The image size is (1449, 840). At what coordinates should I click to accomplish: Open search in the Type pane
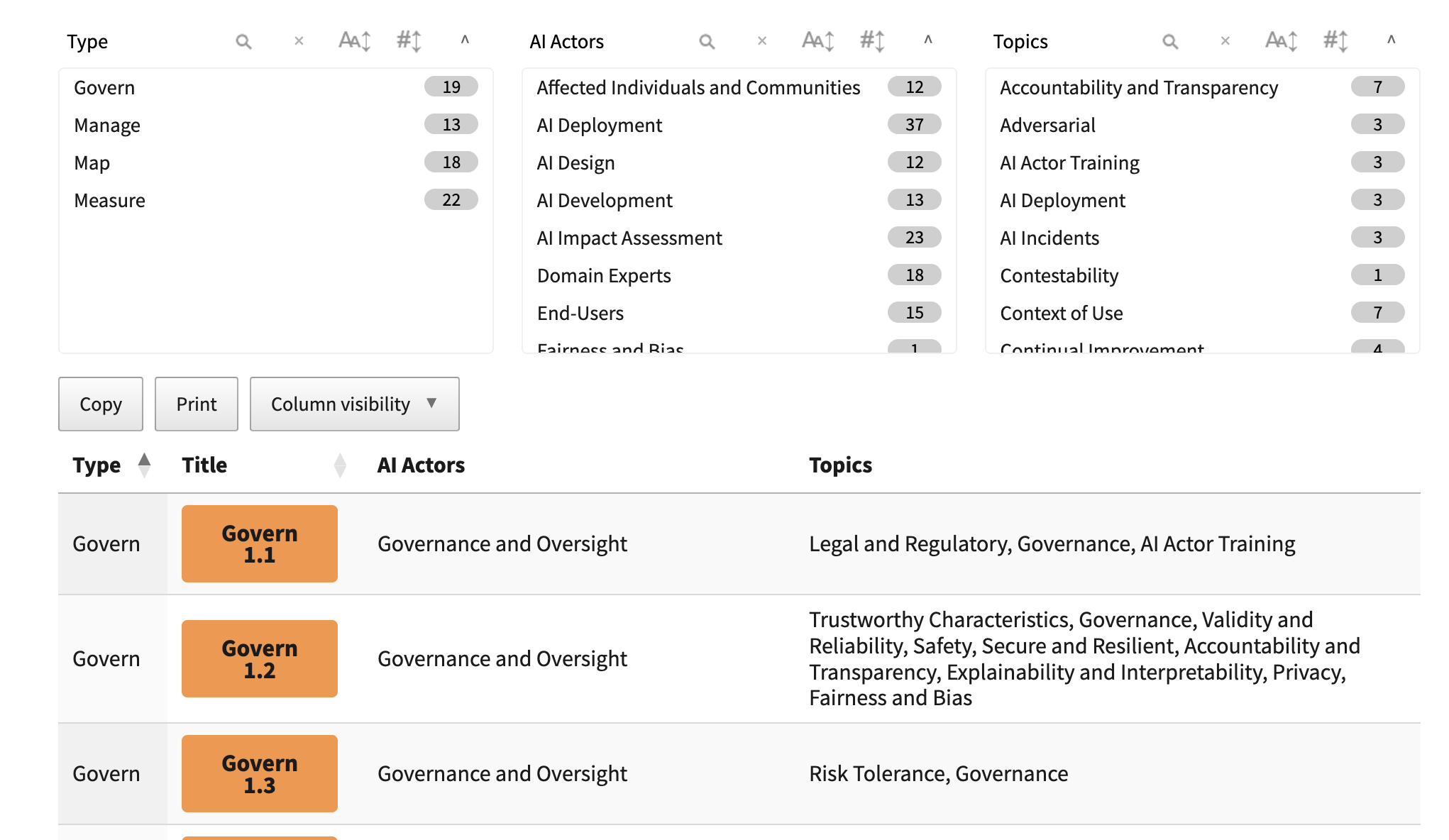click(243, 41)
